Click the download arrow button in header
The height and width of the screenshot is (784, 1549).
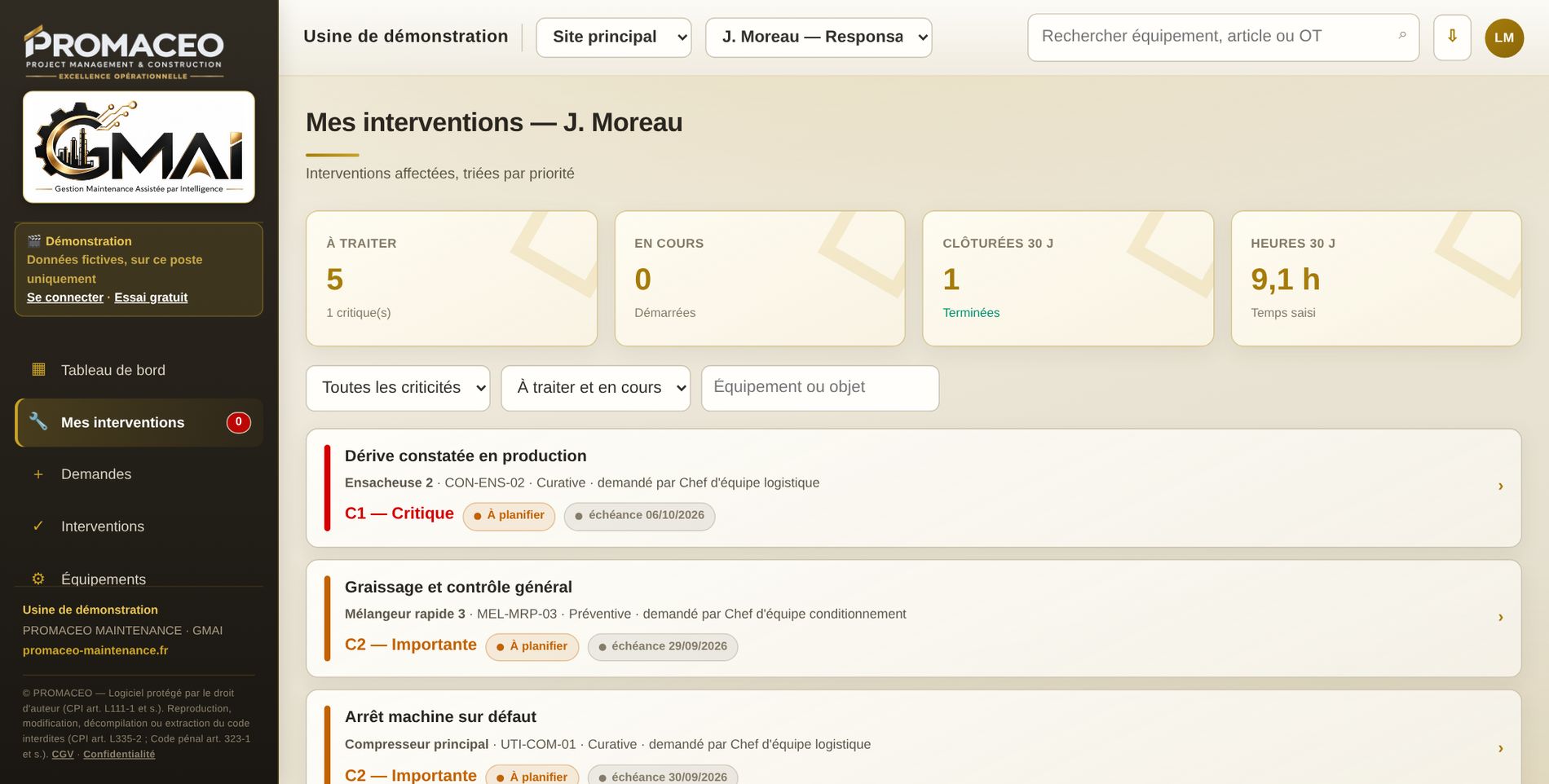tap(1452, 37)
